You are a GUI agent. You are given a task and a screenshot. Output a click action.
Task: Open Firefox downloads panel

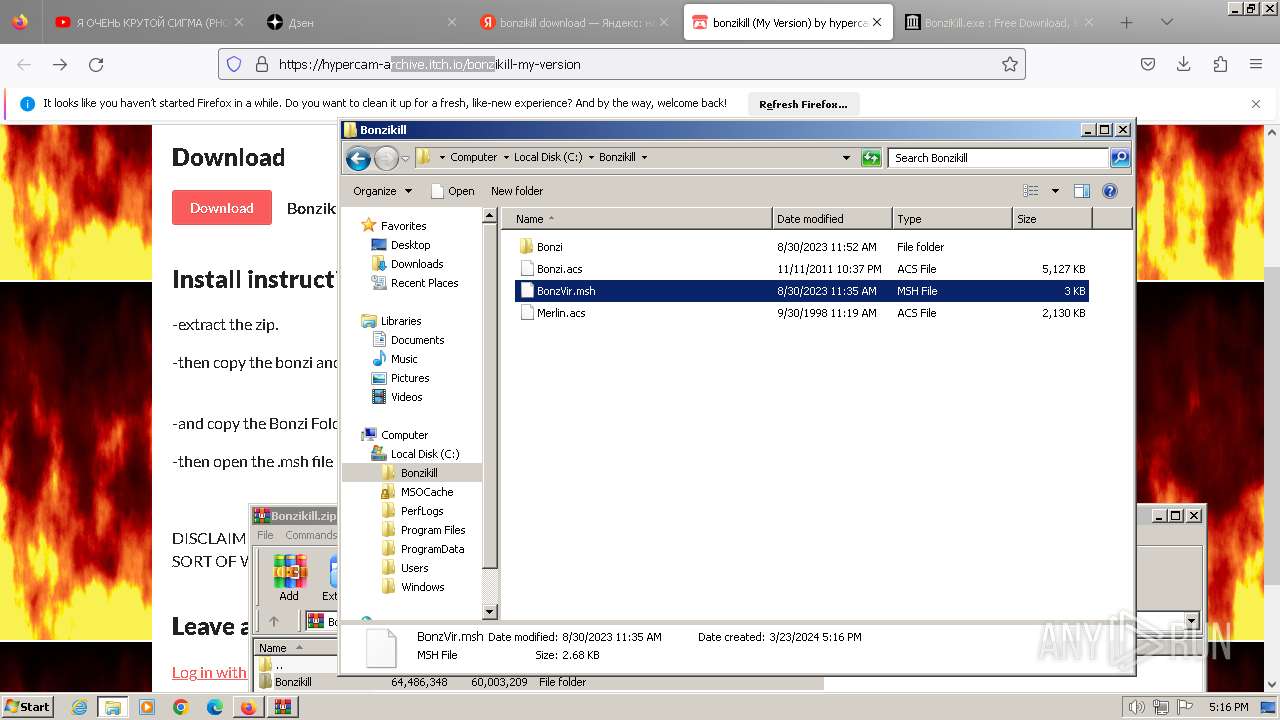point(1184,64)
